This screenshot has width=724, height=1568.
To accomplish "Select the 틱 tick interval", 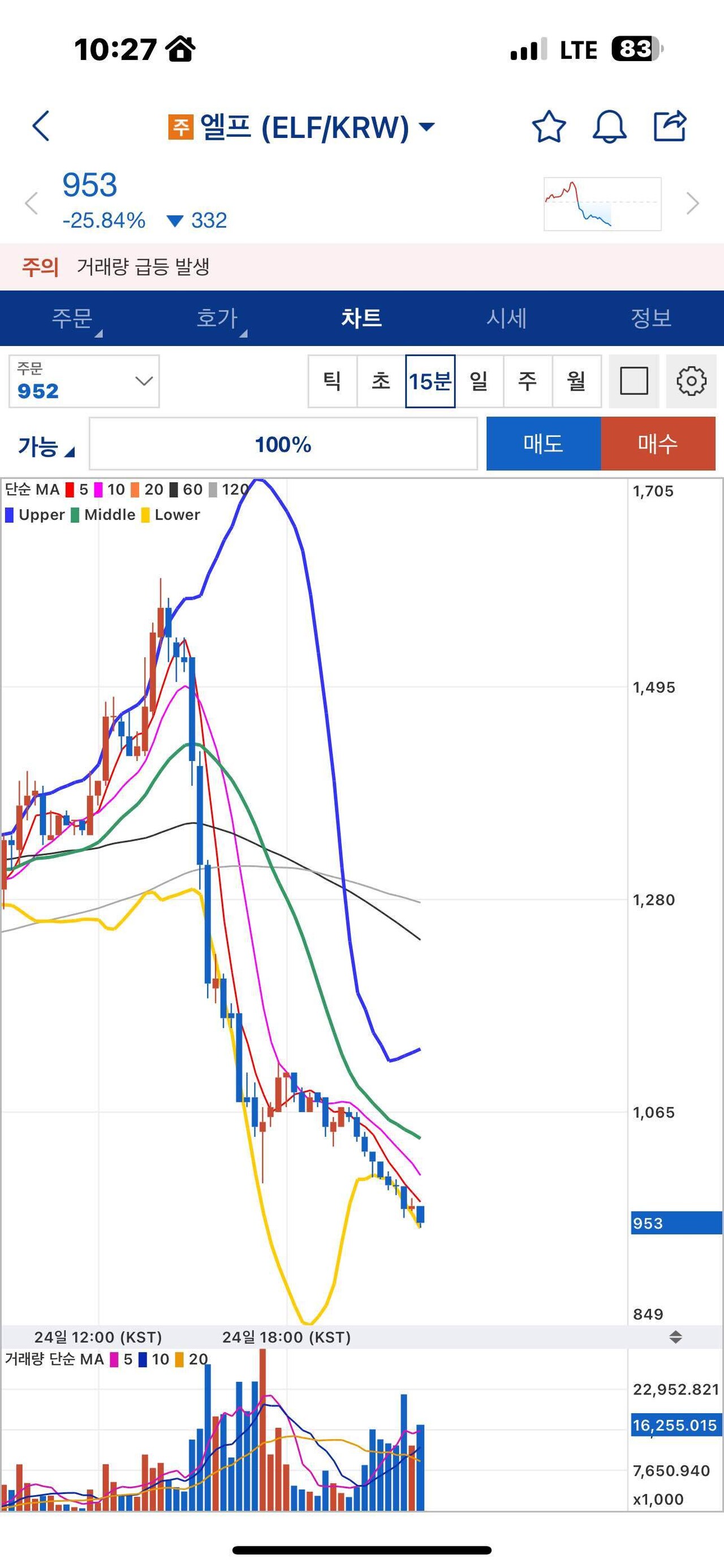I will [x=332, y=382].
